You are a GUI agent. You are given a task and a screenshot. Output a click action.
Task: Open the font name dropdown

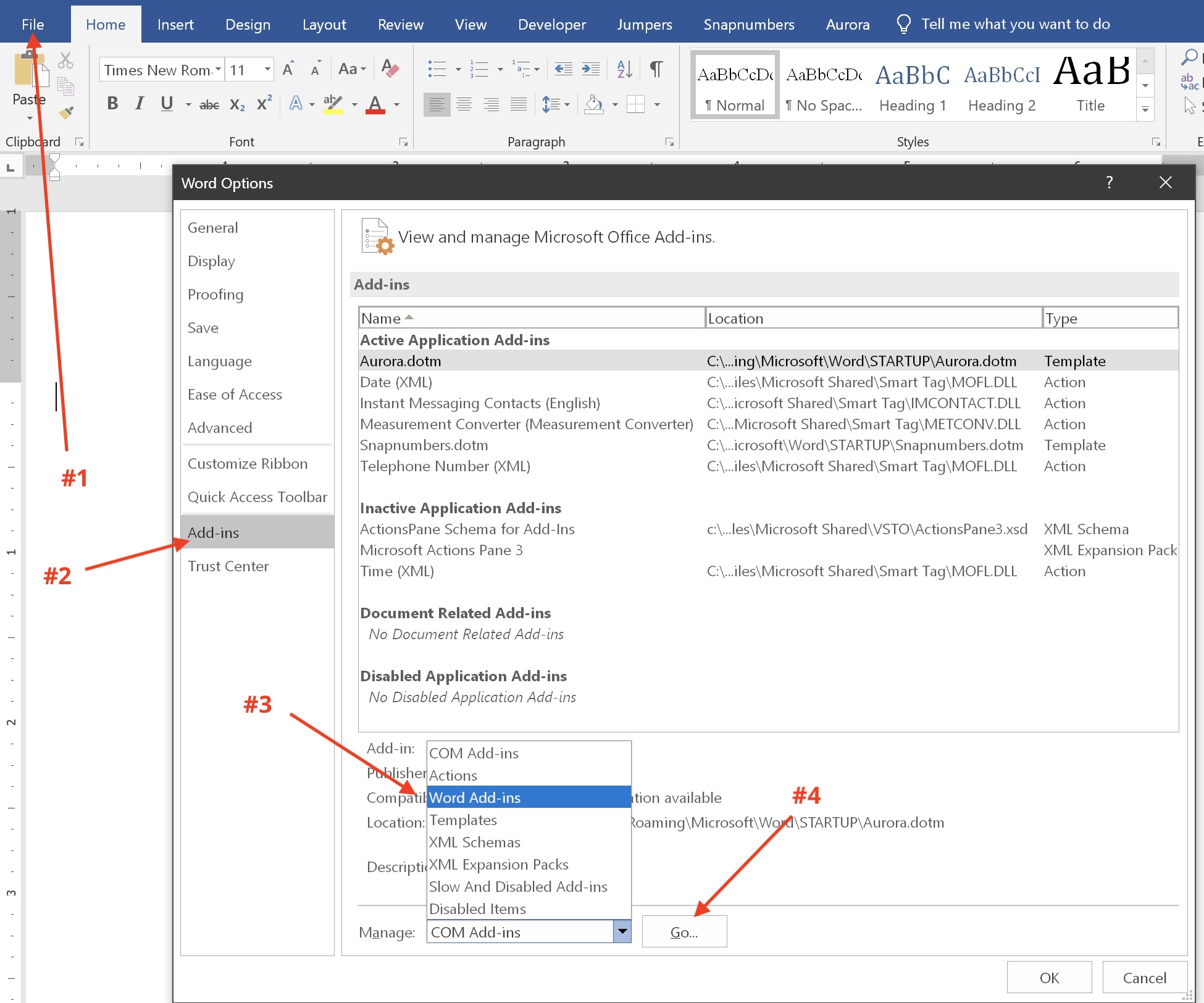[218, 69]
